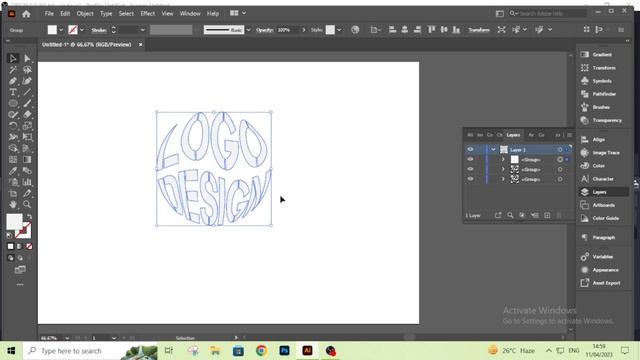The height and width of the screenshot is (360, 640).
Task: Click Horizontal Align Center in control bar
Action: click(x=404, y=30)
